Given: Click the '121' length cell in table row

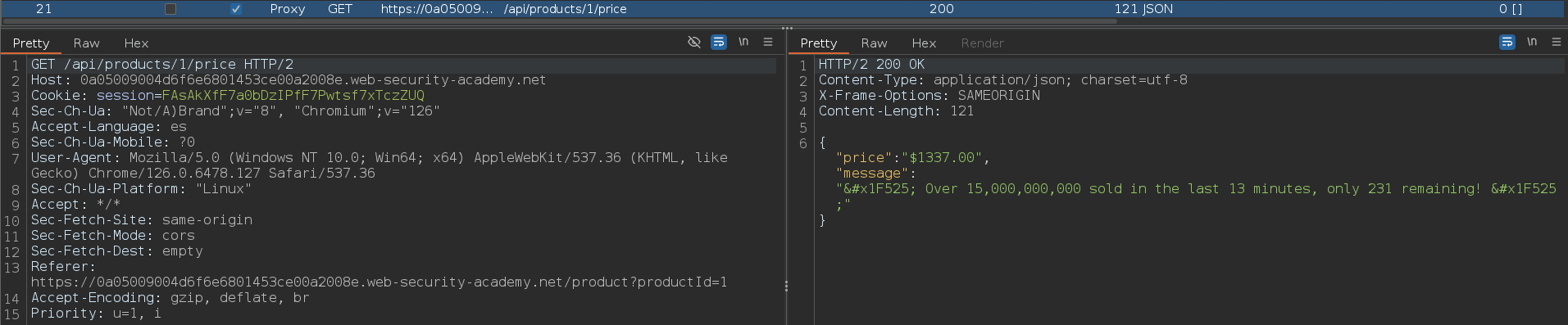Looking at the screenshot, I should point(1125,9).
